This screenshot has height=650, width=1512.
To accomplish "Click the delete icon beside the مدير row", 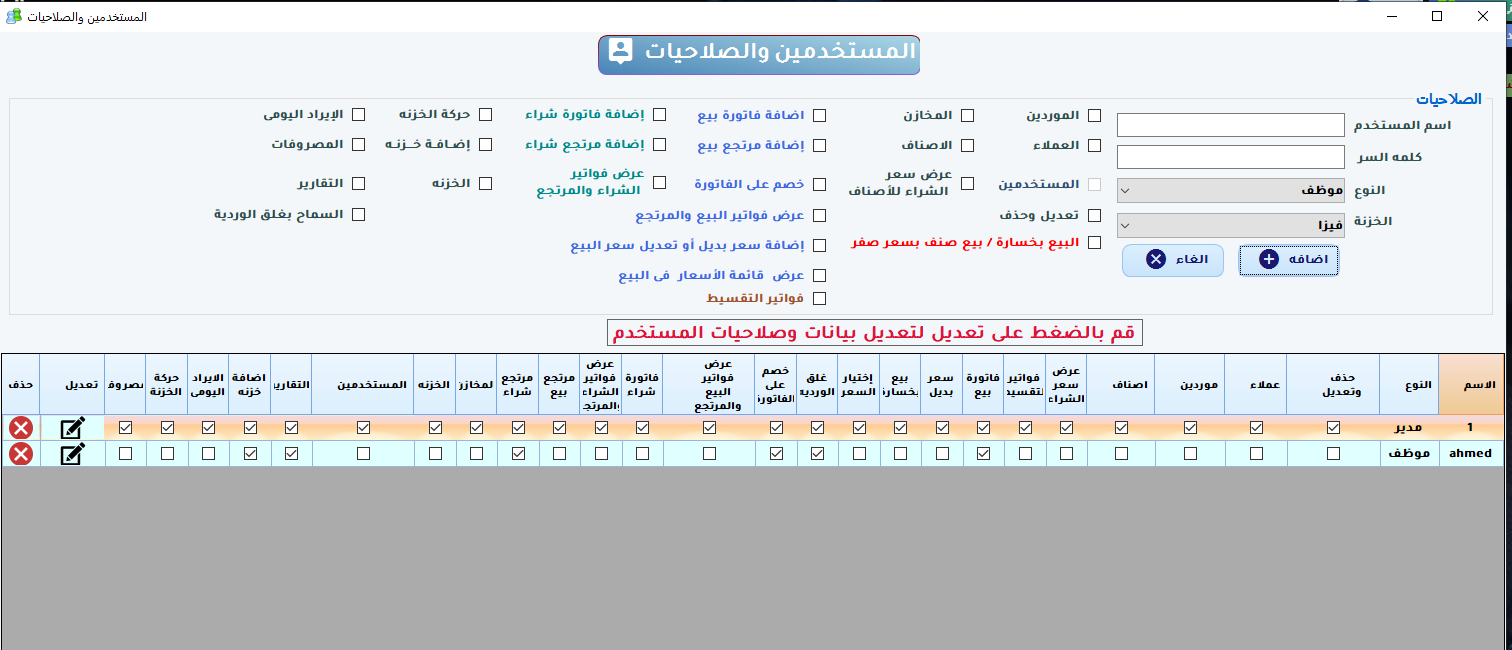I will click(20, 427).
